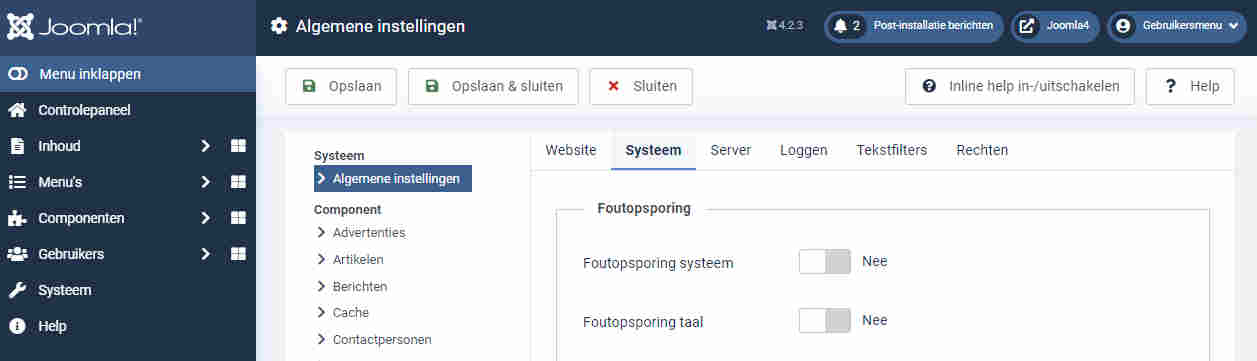Viewport: 1257px width, 361px height.
Task: Click the Systeem wrench icon in sidebar
Action: (17, 290)
